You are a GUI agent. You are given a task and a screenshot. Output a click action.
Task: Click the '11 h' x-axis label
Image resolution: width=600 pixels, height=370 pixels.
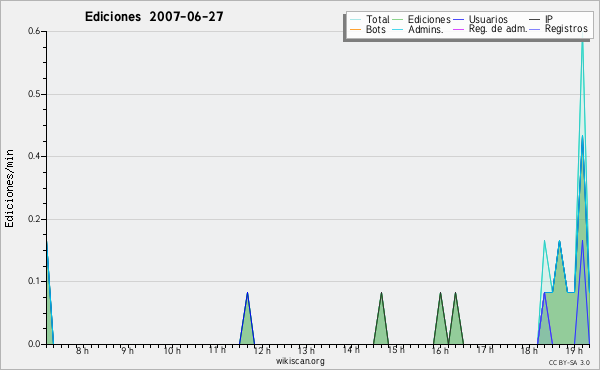click(x=217, y=350)
